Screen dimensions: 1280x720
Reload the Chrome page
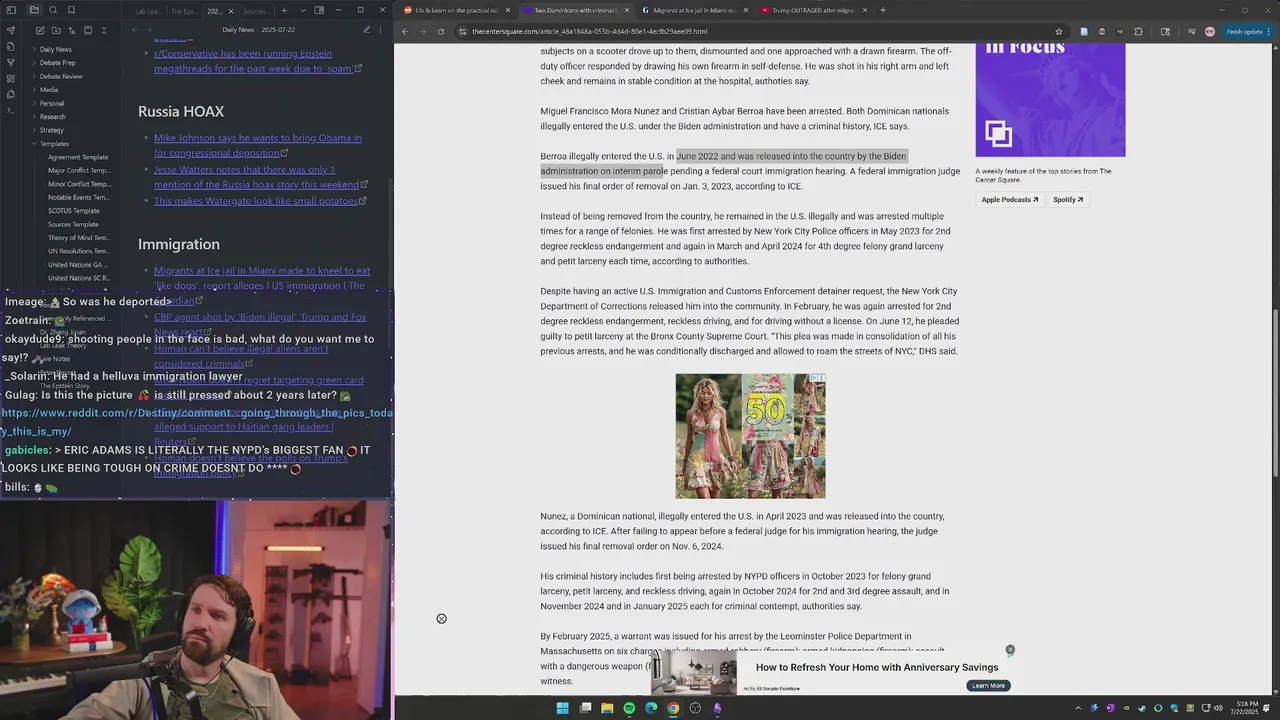pyautogui.click(x=441, y=31)
